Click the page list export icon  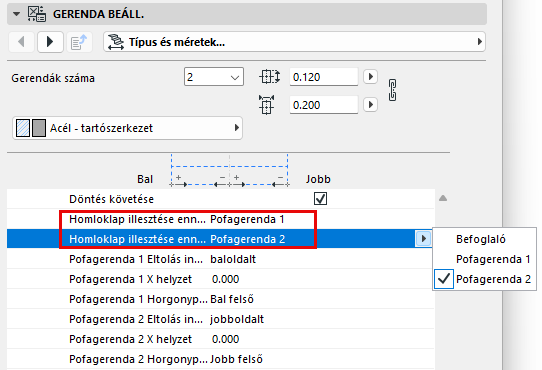point(79,42)
